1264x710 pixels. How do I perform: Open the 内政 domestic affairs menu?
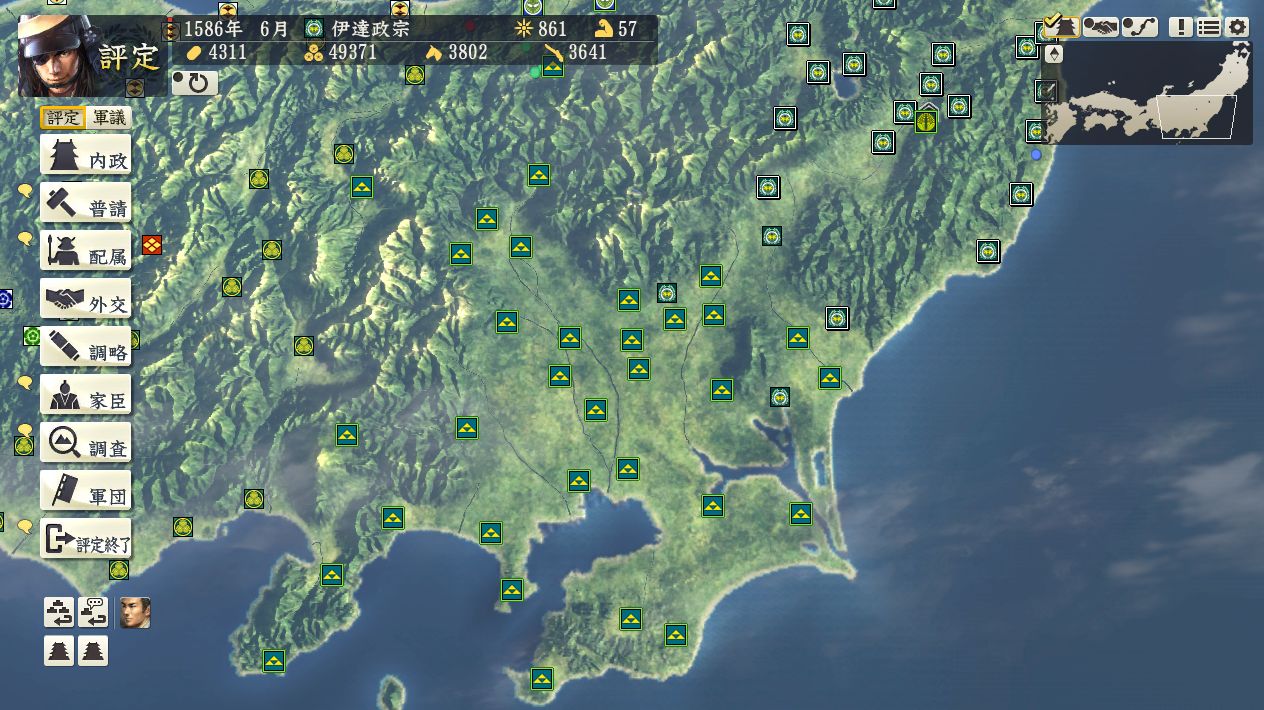86,156
